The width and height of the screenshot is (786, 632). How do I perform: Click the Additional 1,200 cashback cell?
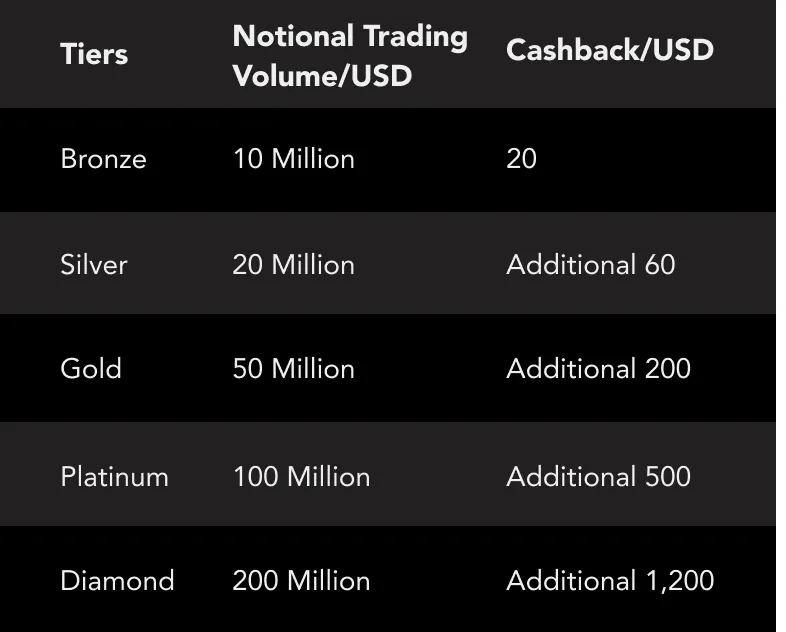pos(610,581)
